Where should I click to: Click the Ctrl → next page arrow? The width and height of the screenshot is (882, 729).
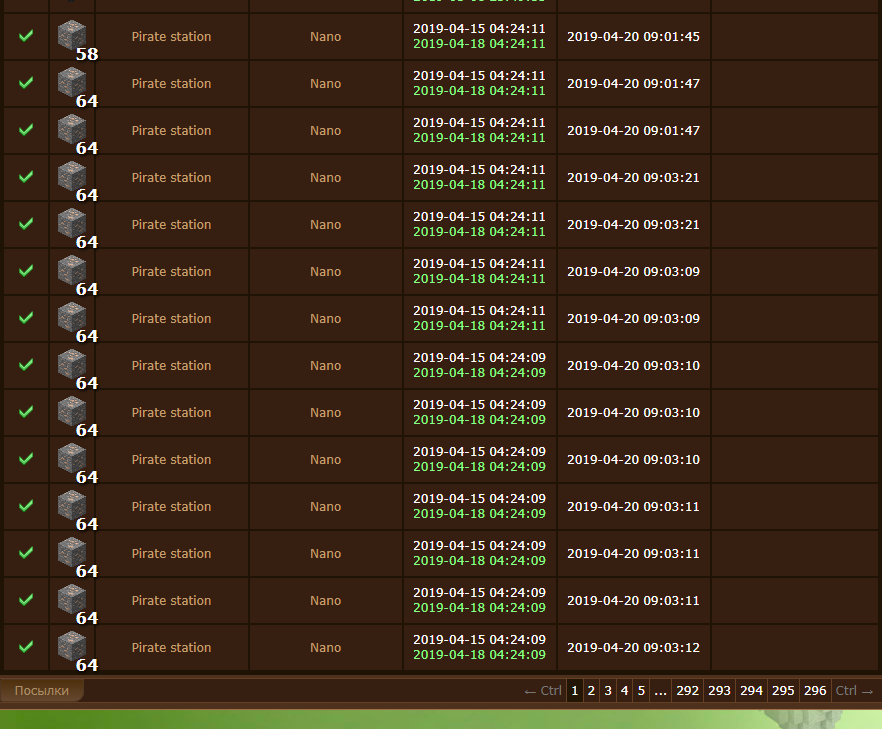pyautogui.click(x=855, y=691)
